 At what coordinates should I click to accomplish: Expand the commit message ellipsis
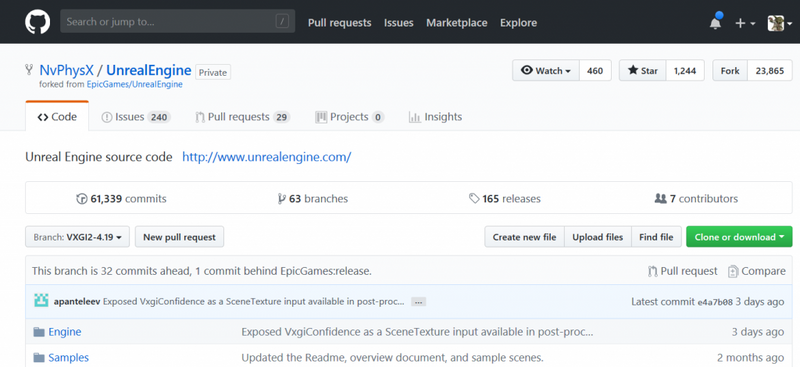coord(418,302)
